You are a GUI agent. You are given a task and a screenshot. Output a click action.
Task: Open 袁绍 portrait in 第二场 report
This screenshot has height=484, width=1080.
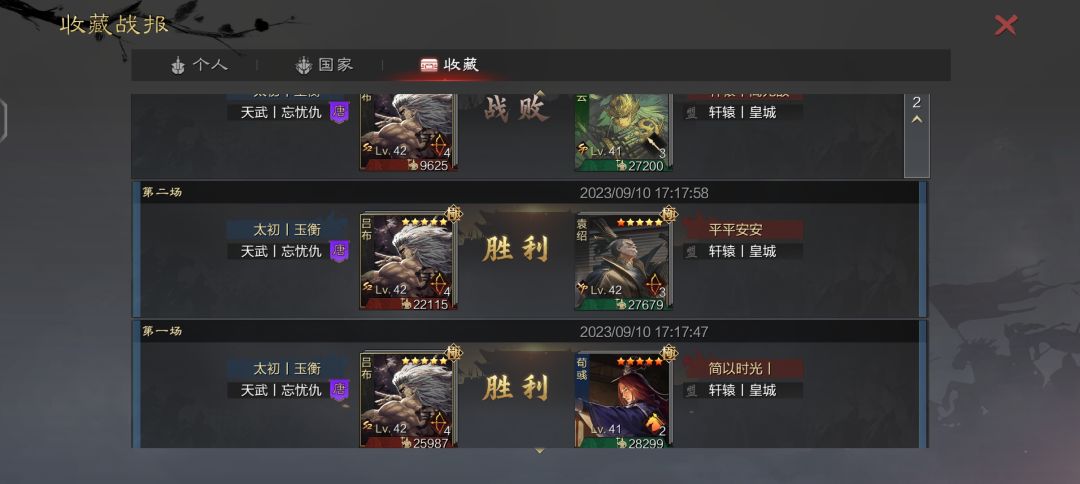(x=623, y=262)
